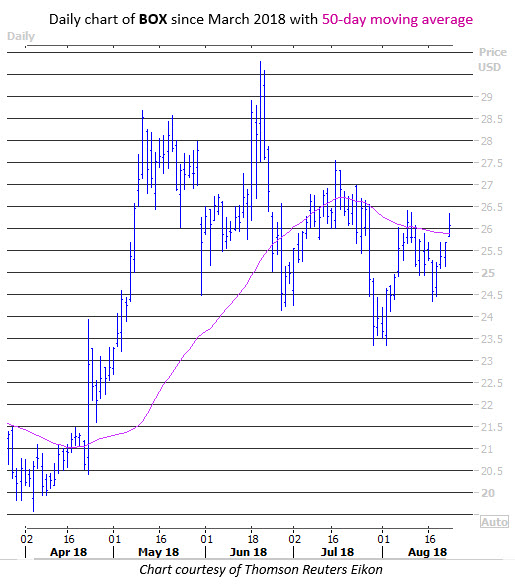
Task: Click the Aug 18 month label
Action: tap(427, 552)
